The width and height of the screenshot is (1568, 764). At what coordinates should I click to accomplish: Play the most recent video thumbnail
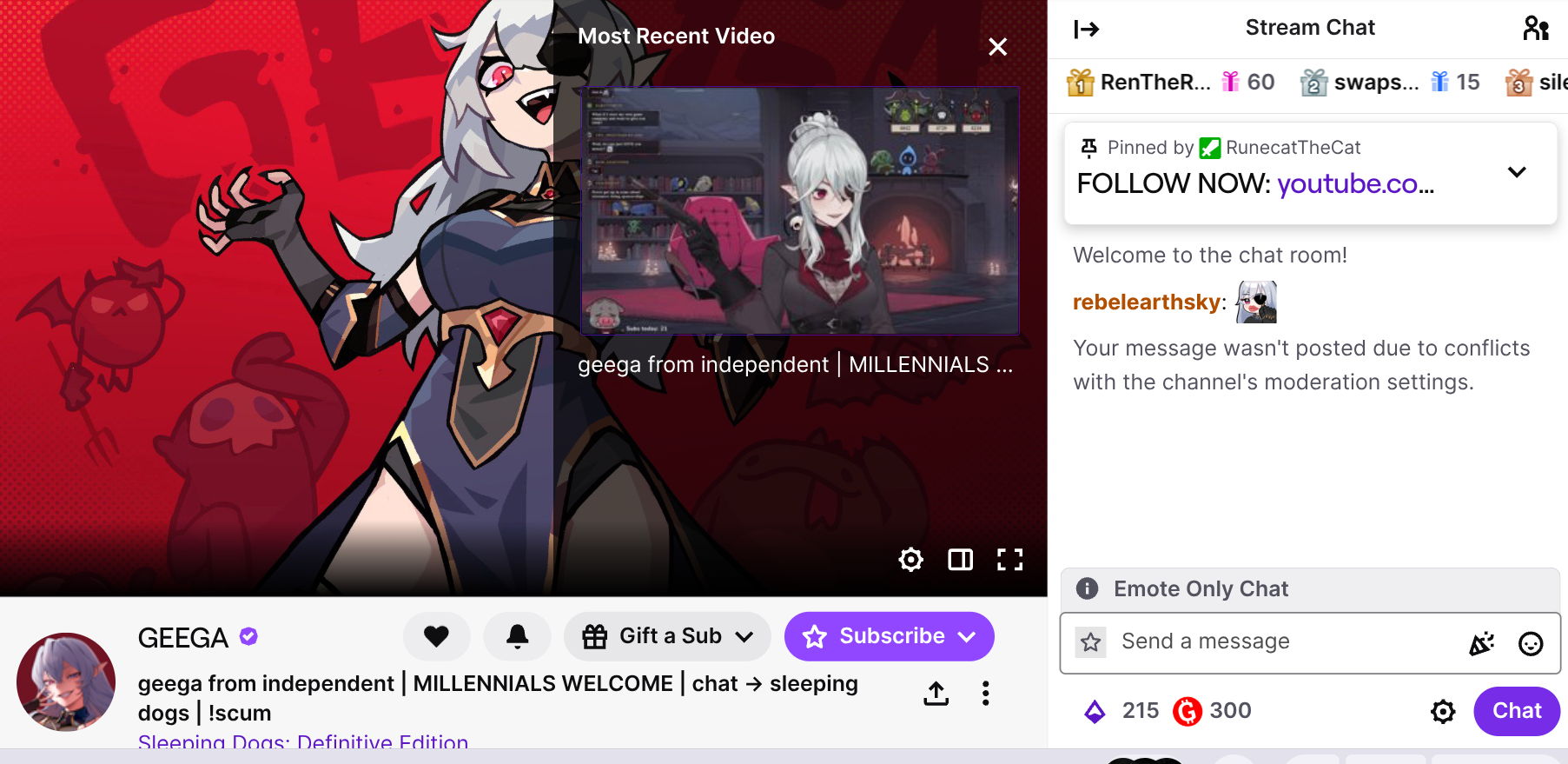click(x=799, y=210)
